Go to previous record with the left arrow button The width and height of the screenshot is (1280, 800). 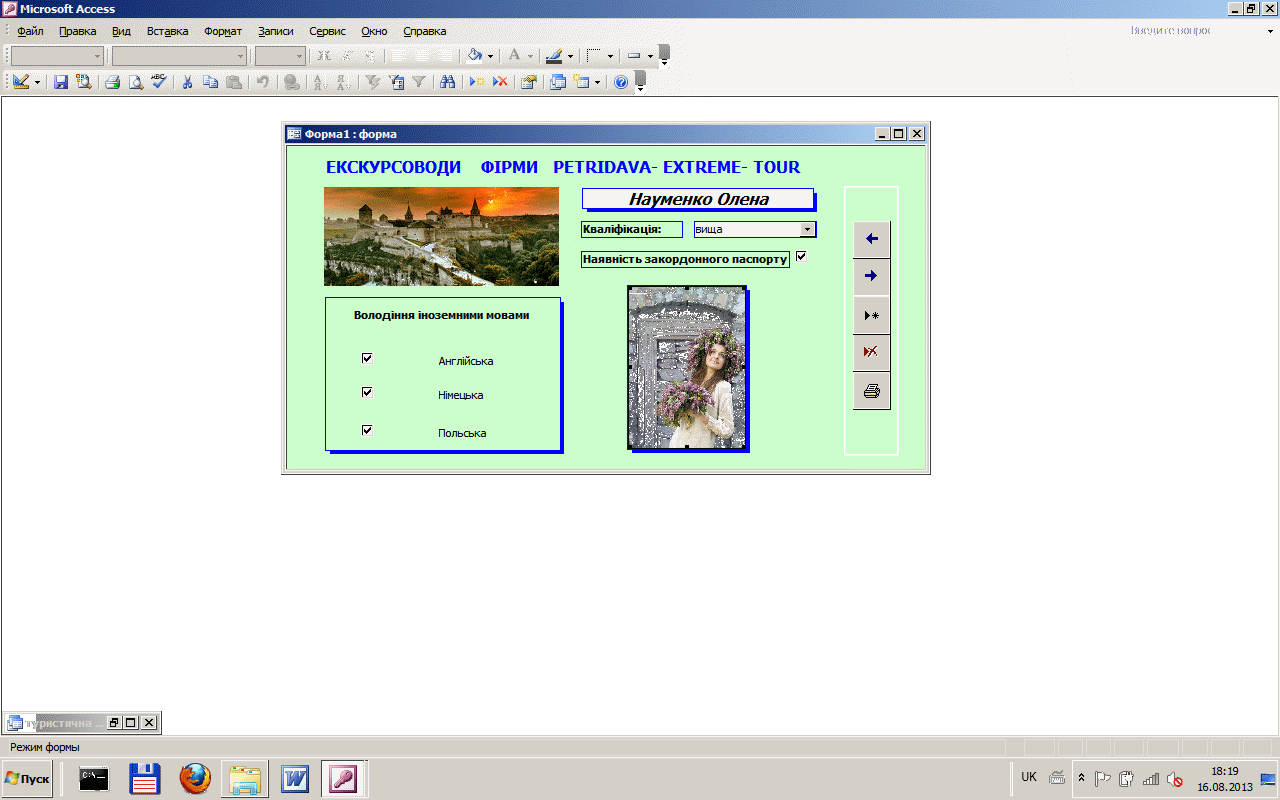[x=871, y=239]
